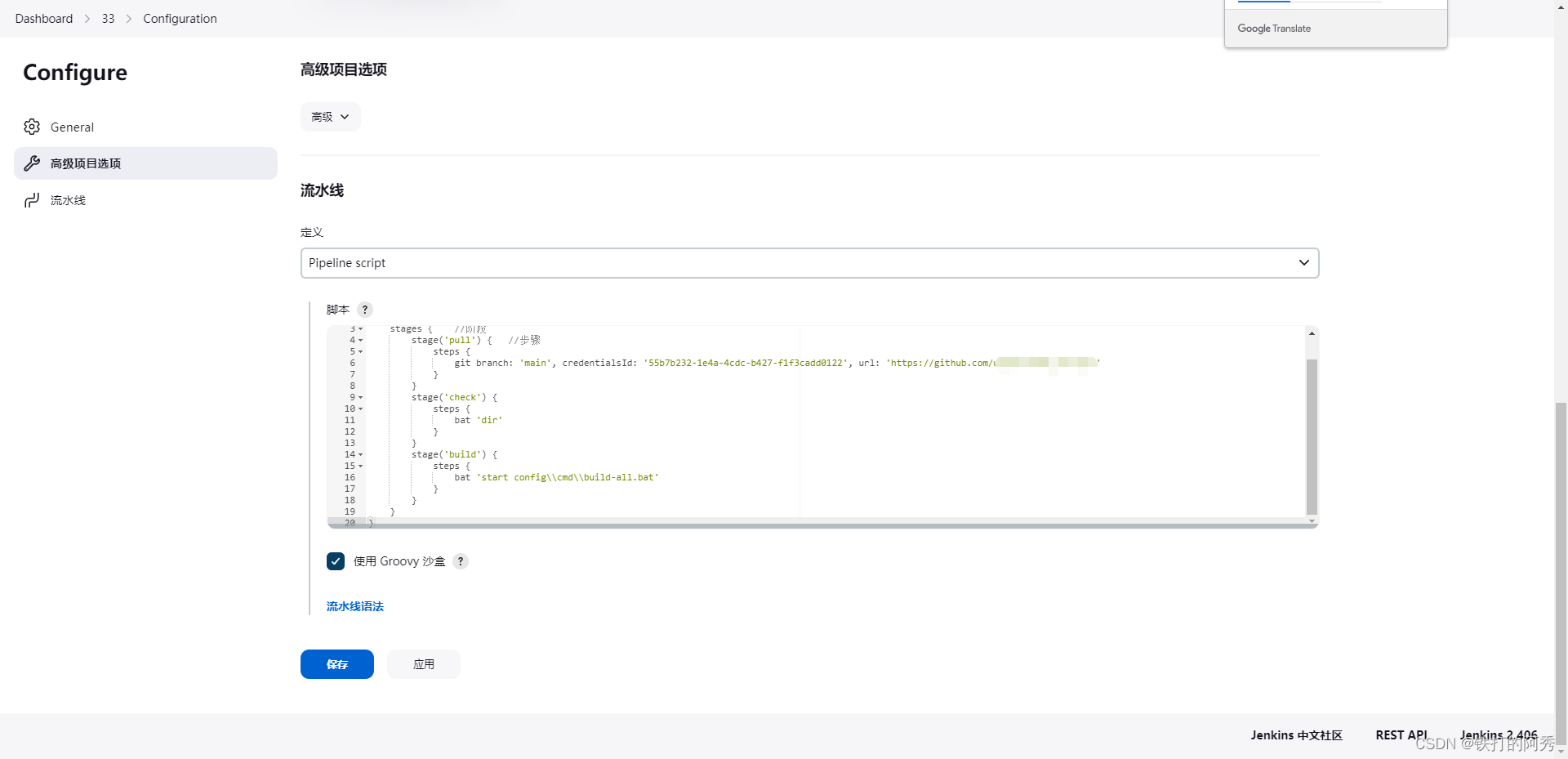Click the 保存 save button
Image resolution: width=1568 pixels, height=759 pixels.
(337, 664)
